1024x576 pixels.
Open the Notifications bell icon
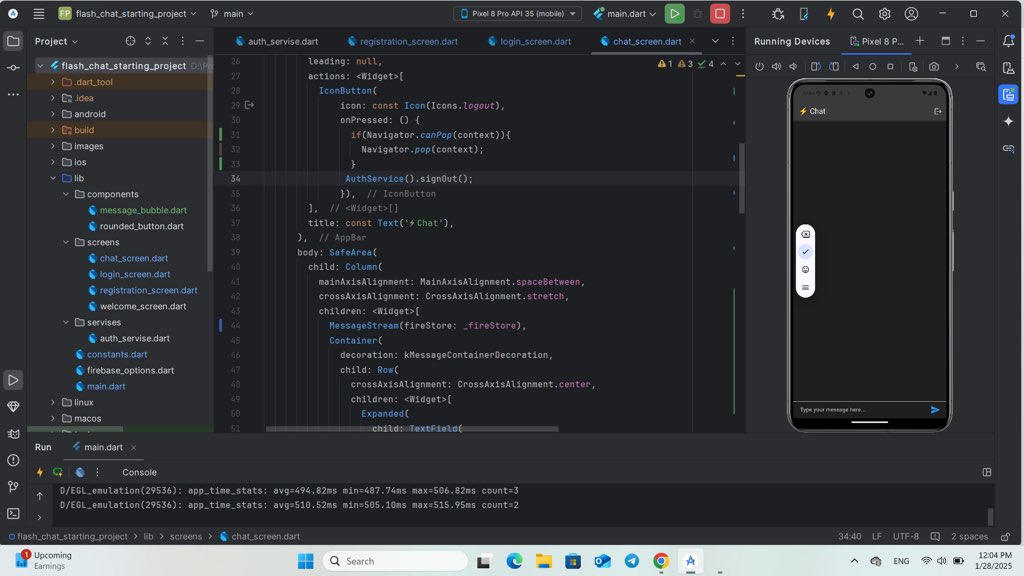(1008, 41)
